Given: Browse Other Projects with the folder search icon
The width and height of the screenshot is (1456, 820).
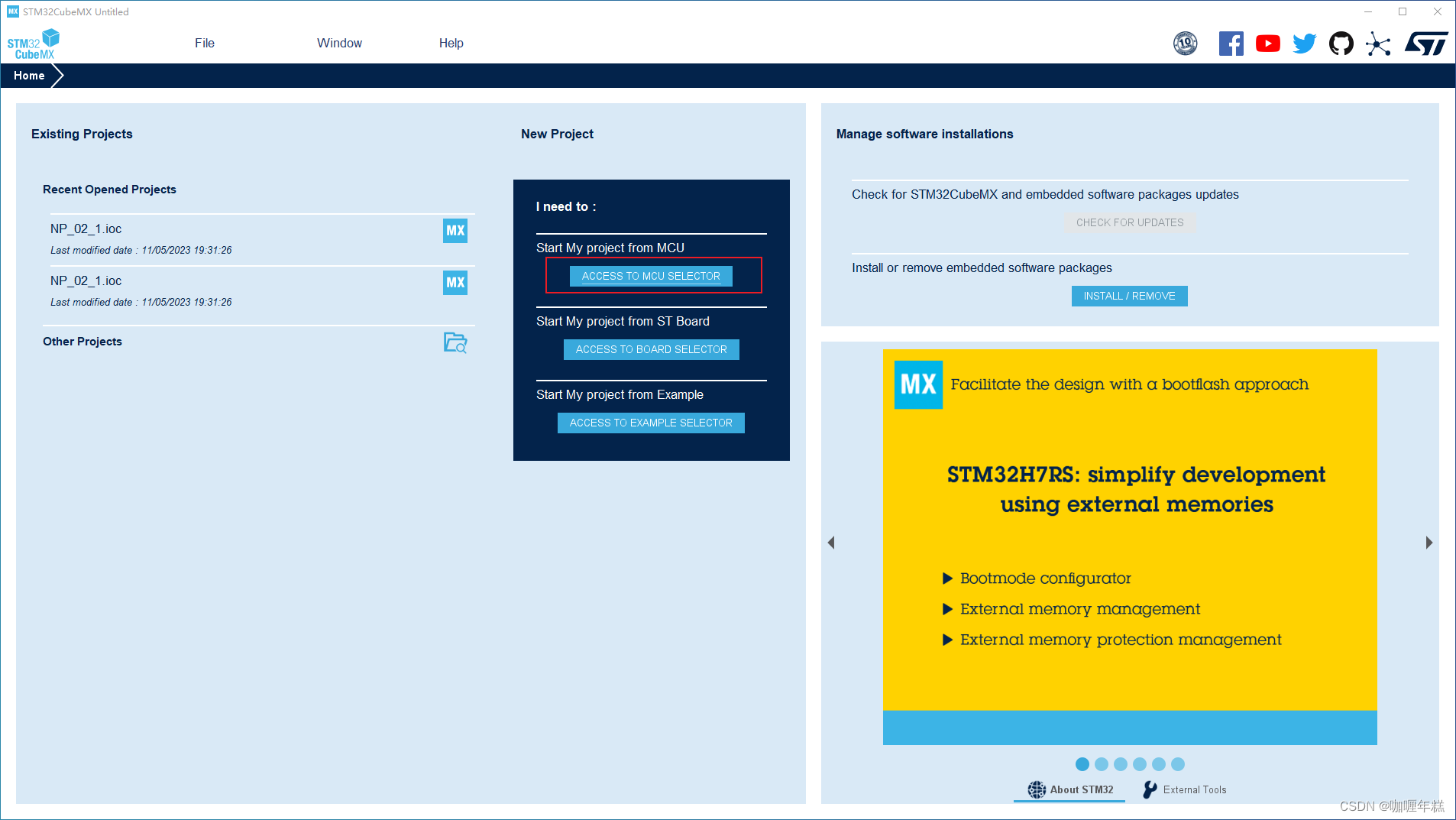Looking at the screenshot, I should click(455, 342).
